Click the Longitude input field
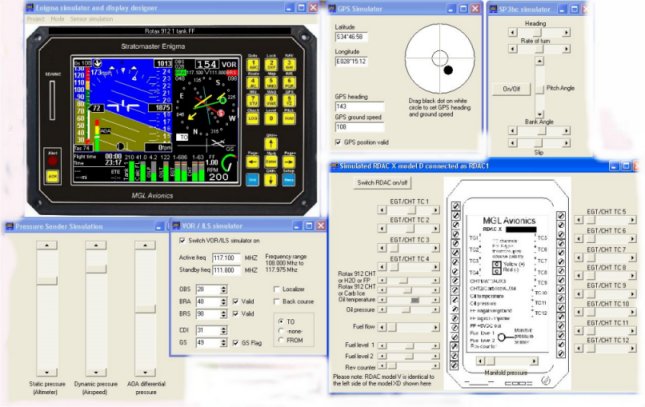The height and width of the screenshot is (407, 645). 351,62
